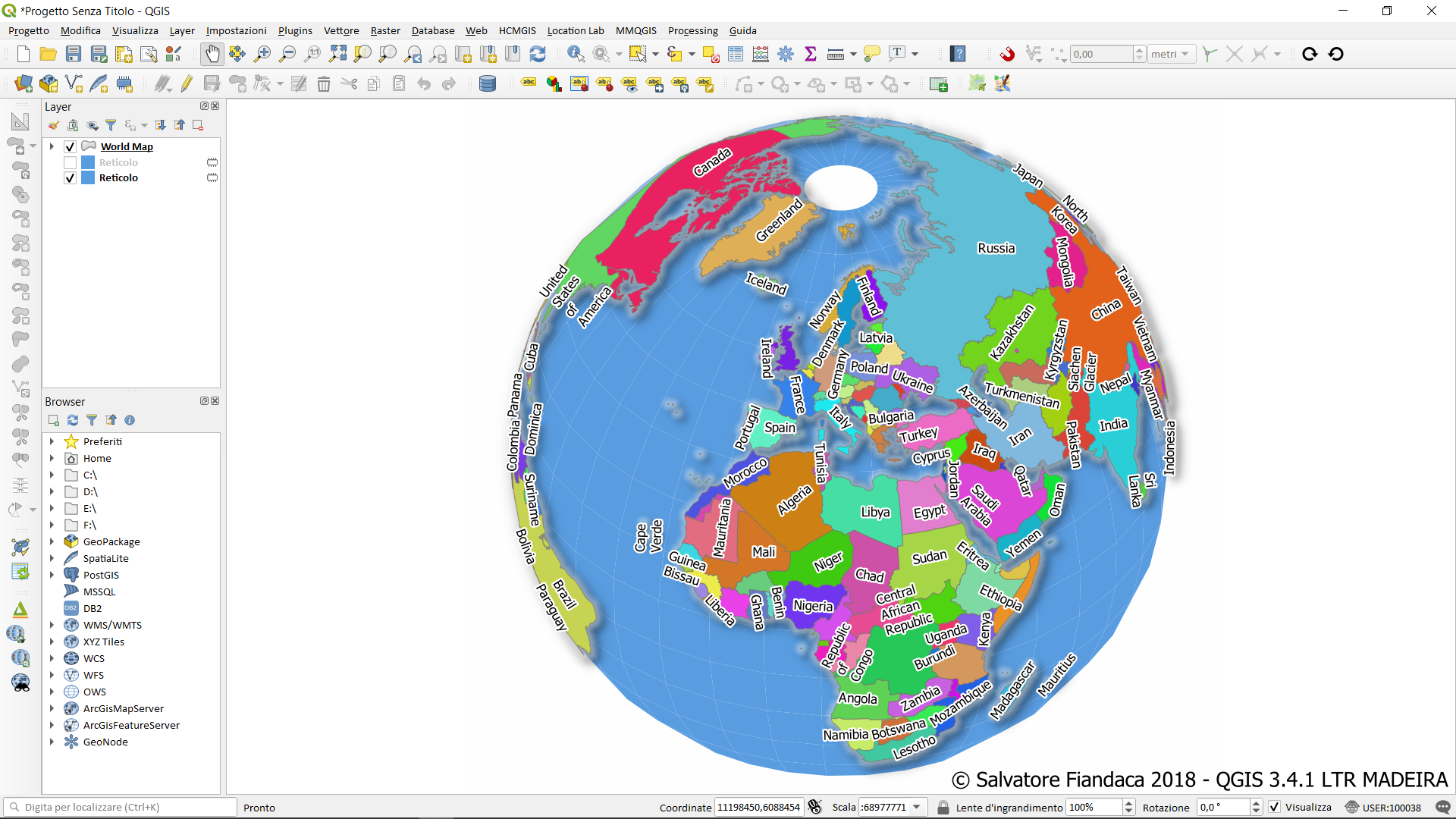Uncheck the World Map layer group
Viewport: 1456px width, 819px height.
[x=70, y=146]
